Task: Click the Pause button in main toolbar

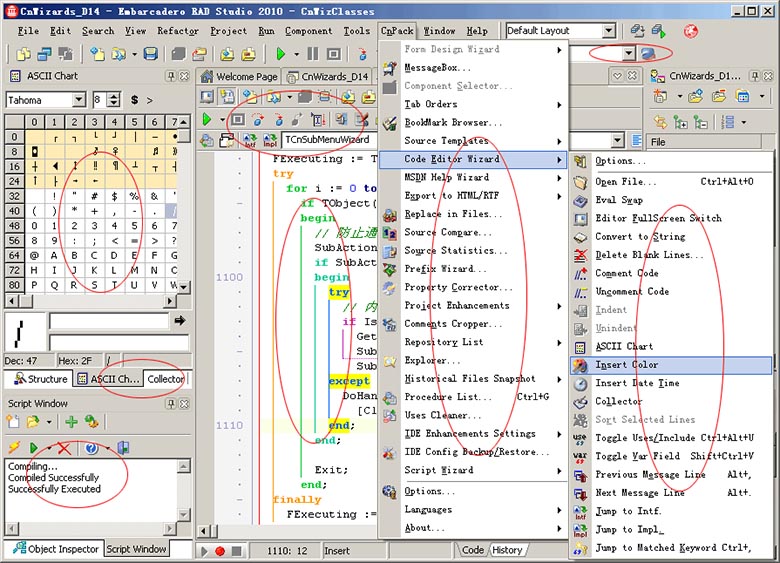Action: pyautogui.click(x=311, y=54)
